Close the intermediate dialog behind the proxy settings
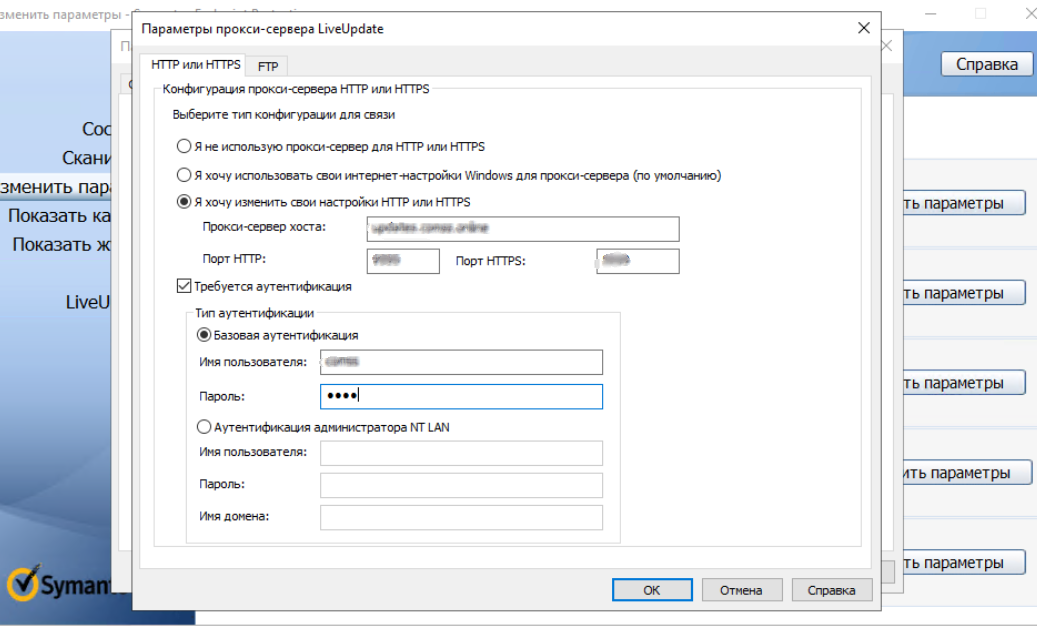Image resolution: width=1037 pixels, height=638 pixels. point(887,46)
